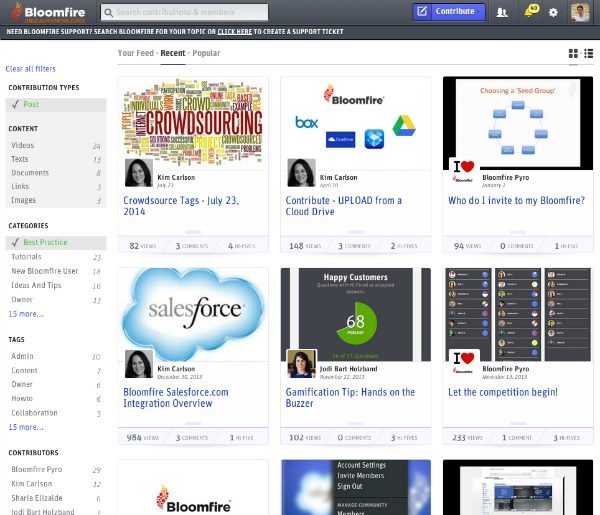Open the user profile avatar menu
The height and width of the screenshot is (515, 600).
click(580, 12)
